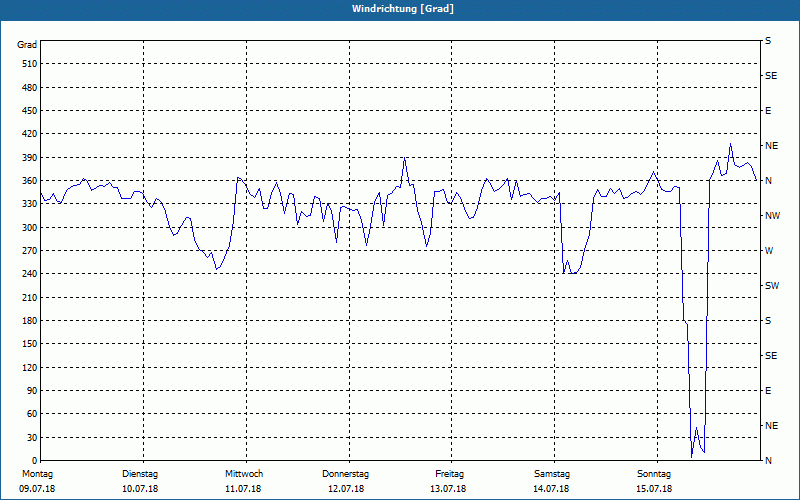The image size is (800, 500).
Task: Click the date 12.07.18
Action: [x=346, y=489]
